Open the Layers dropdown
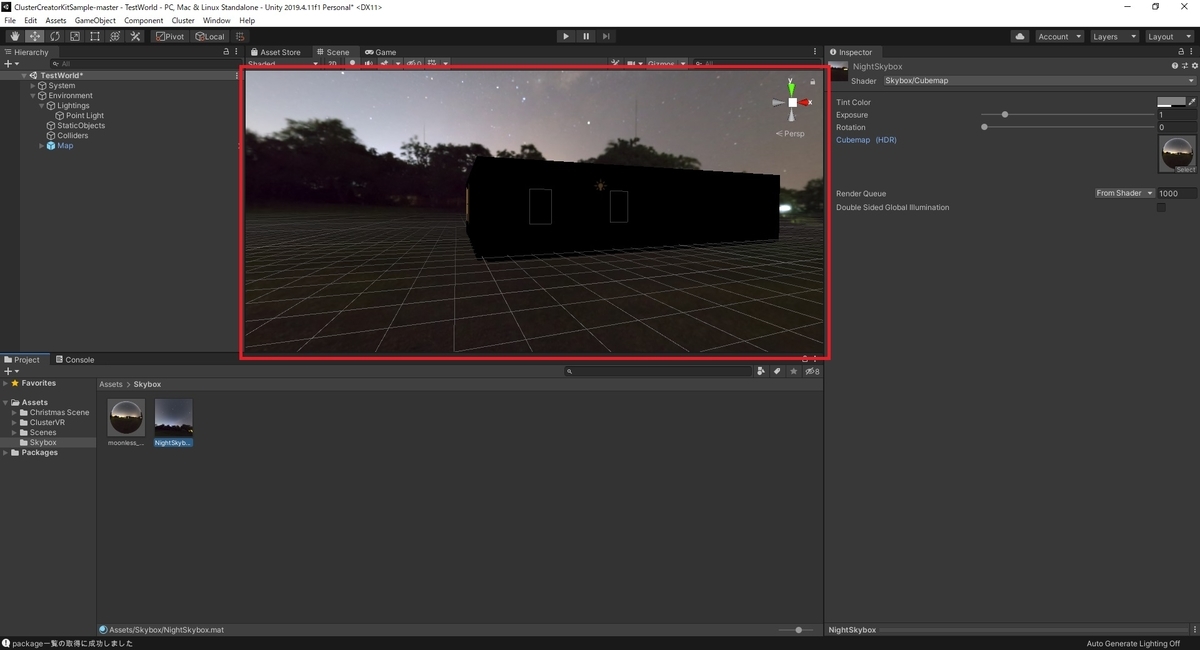 tap(1113, 37)
